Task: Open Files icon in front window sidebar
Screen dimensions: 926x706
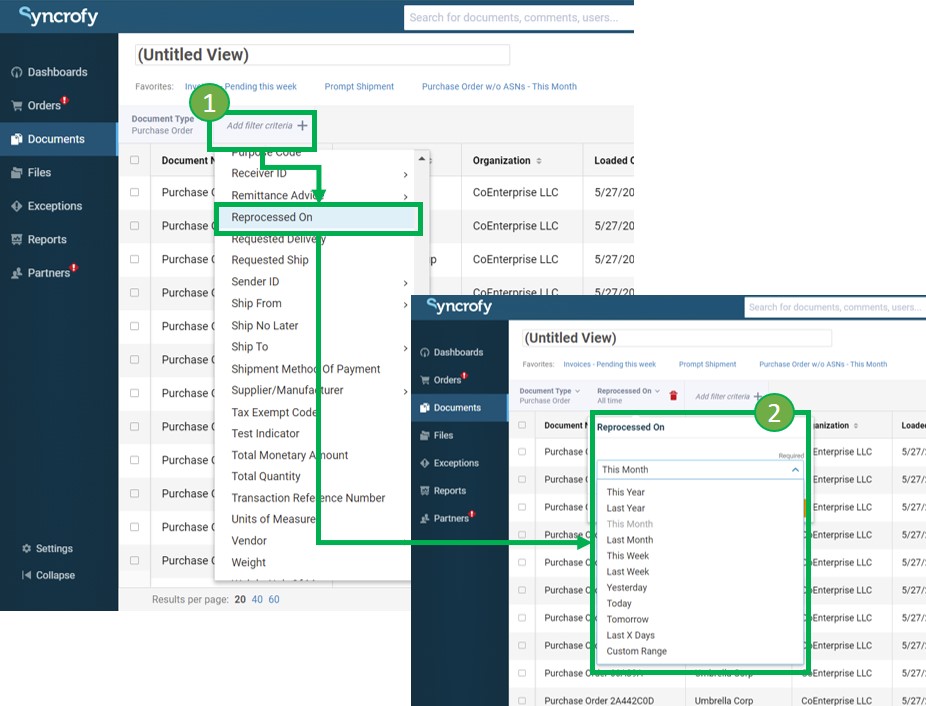Action: pyautogui.click(x=425, y=435)
